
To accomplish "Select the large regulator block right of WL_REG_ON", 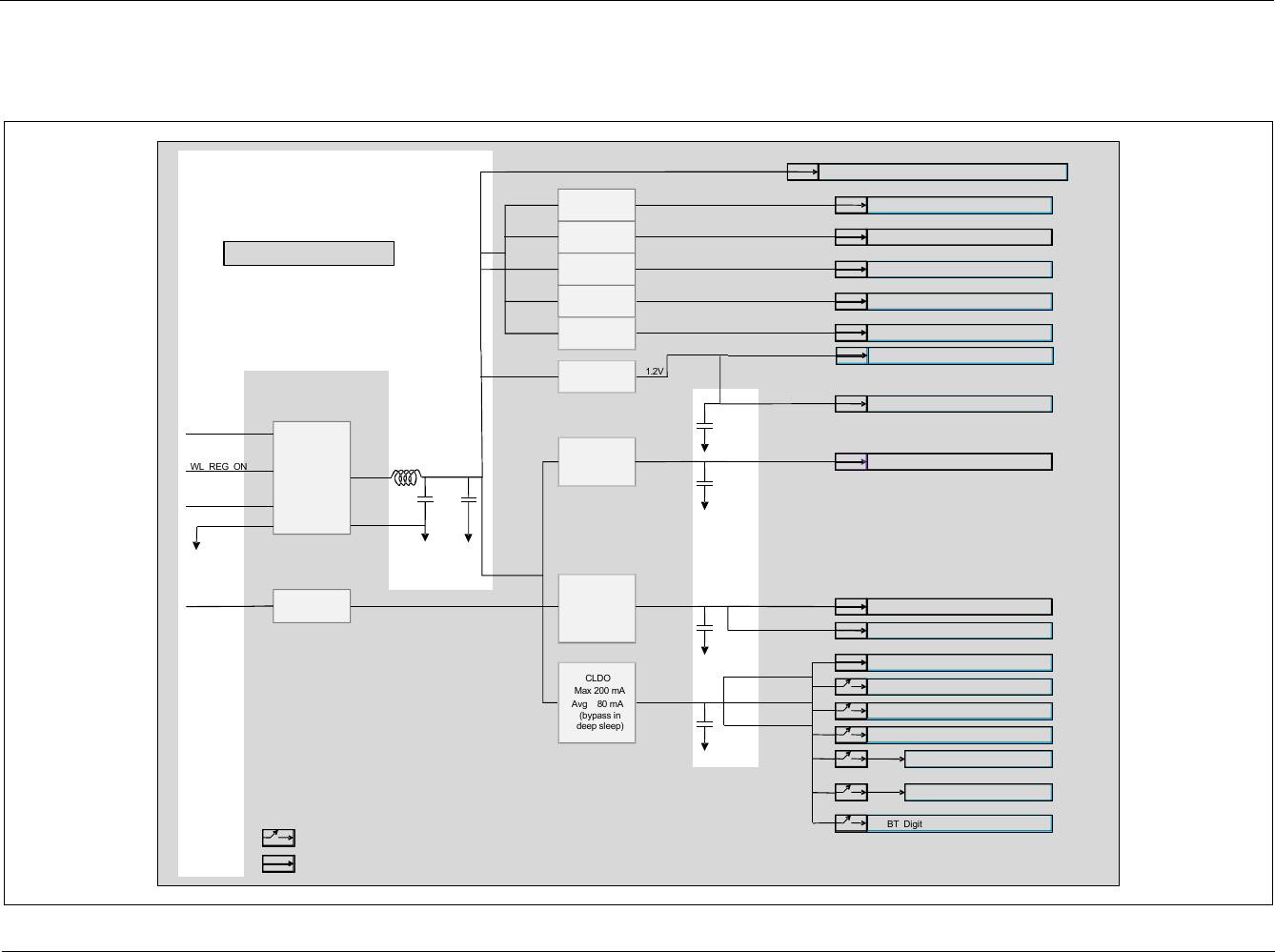I will click(x=312, y=477).
